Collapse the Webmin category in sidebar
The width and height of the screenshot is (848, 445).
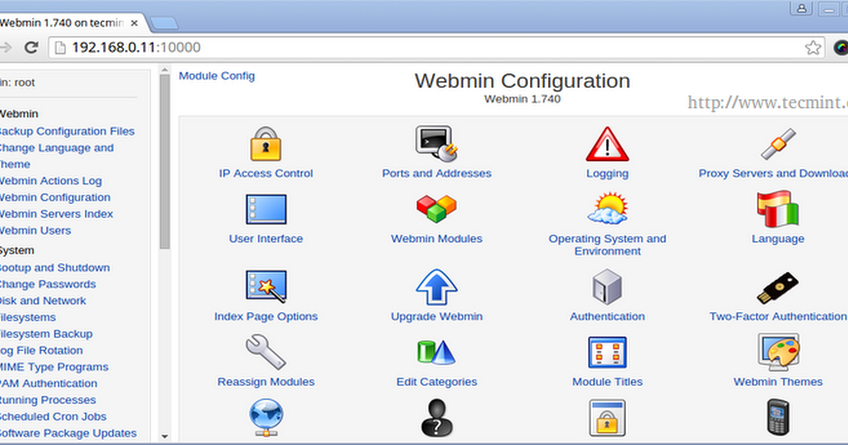pos(19,114)
